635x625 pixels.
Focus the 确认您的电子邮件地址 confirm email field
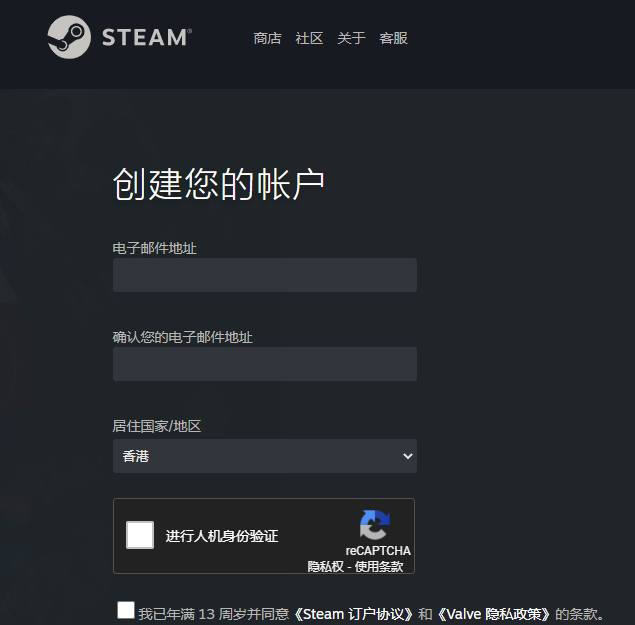coord(265,364)
